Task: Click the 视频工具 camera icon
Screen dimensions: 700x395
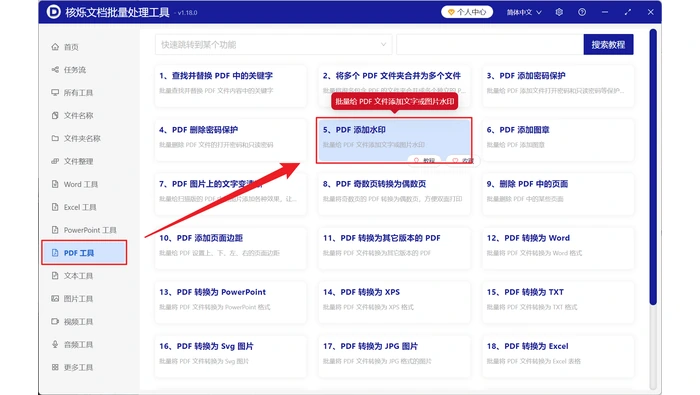Action: point(55,321)
